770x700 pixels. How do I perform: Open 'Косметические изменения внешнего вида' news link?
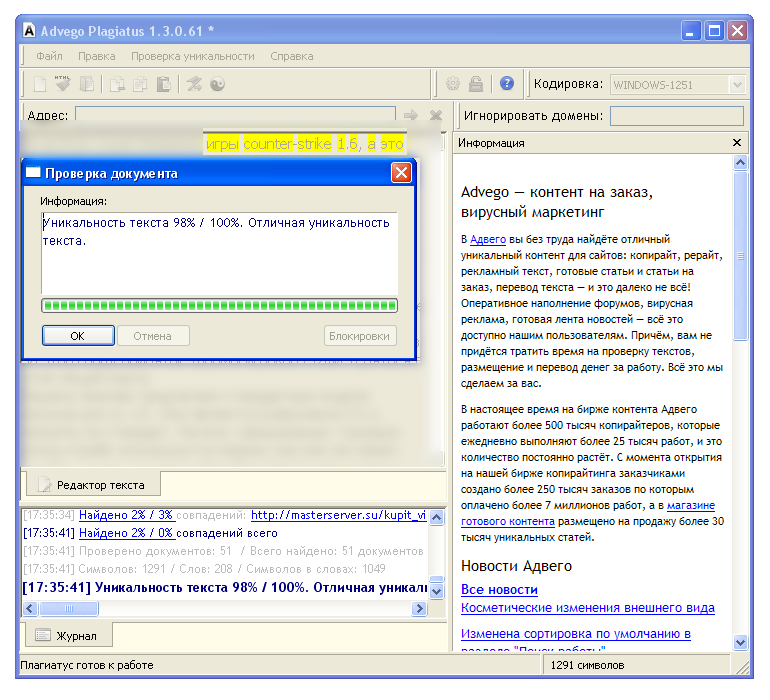tap(587, 608)
